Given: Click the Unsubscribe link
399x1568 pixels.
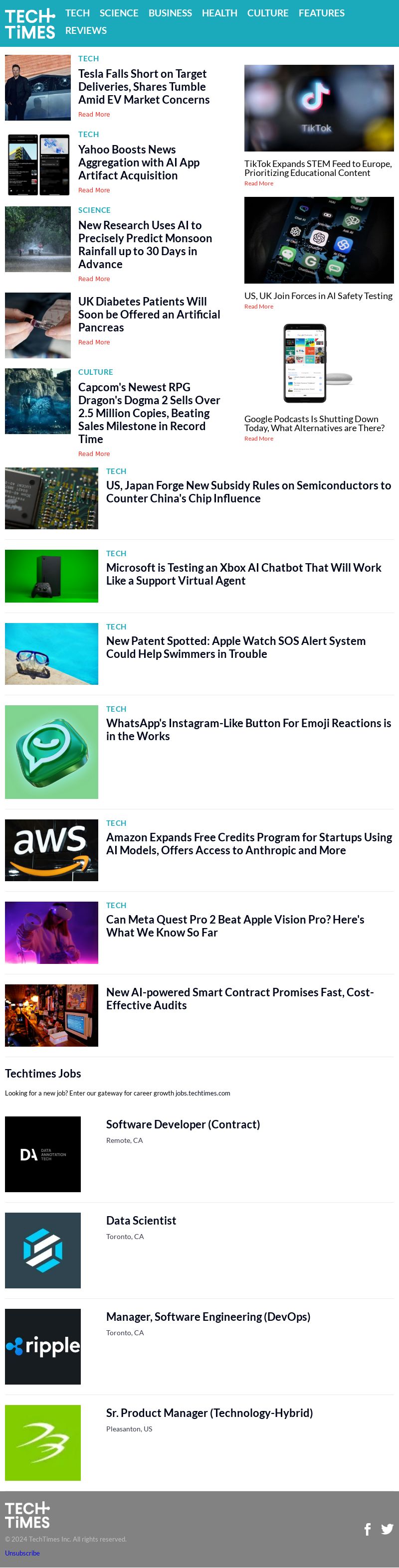Looking at the screenshot, I should coord(22,1553).
